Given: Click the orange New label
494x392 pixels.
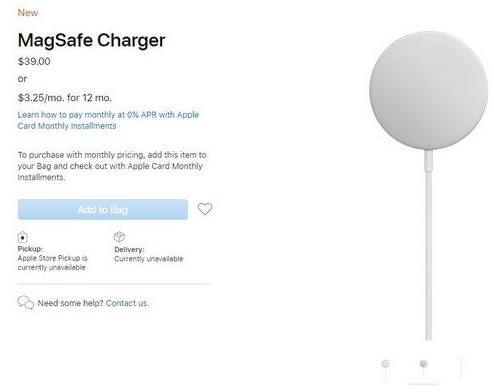Looking at the screenshot, I should tap(28, 13).
